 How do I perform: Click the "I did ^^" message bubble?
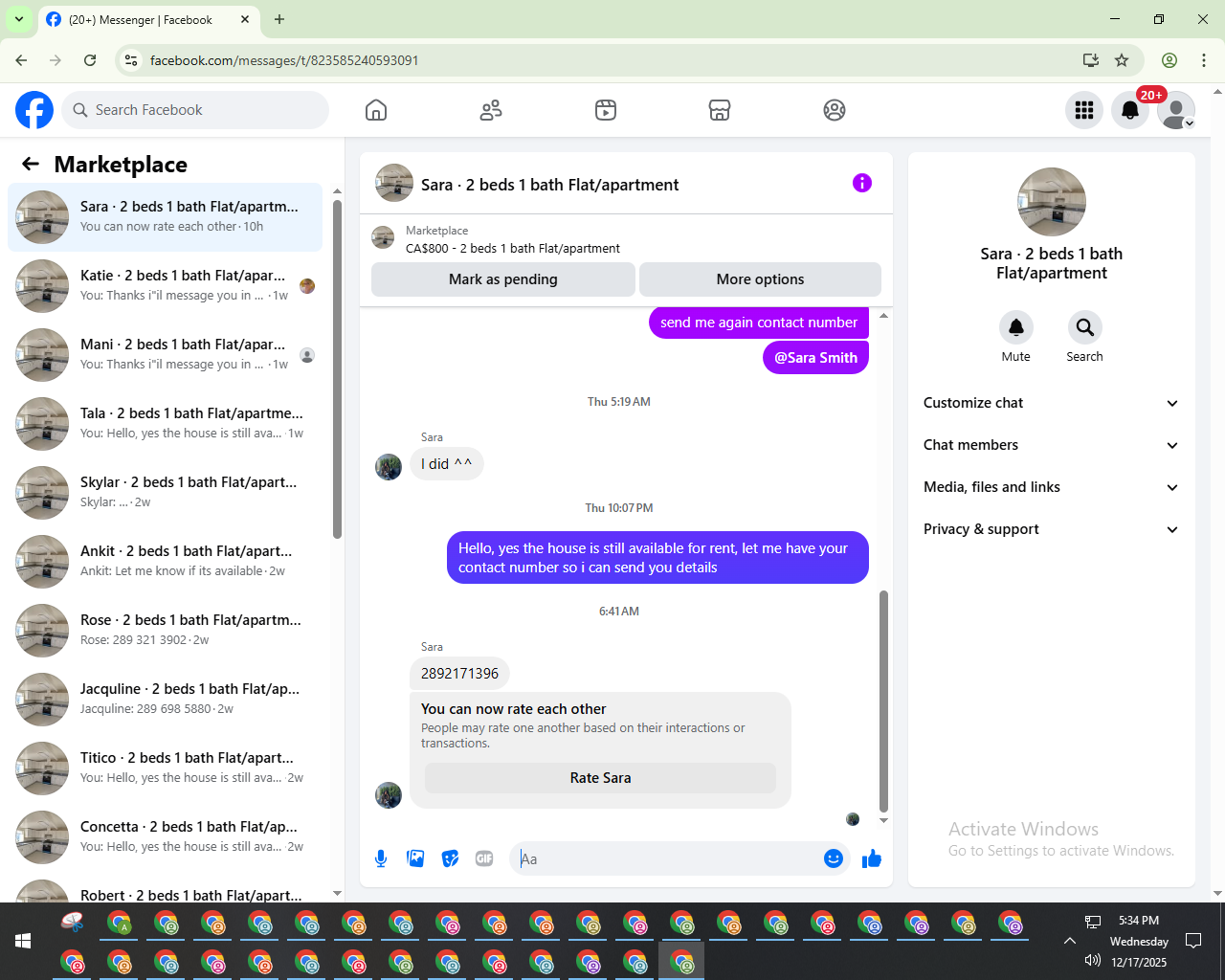point(447,464)
